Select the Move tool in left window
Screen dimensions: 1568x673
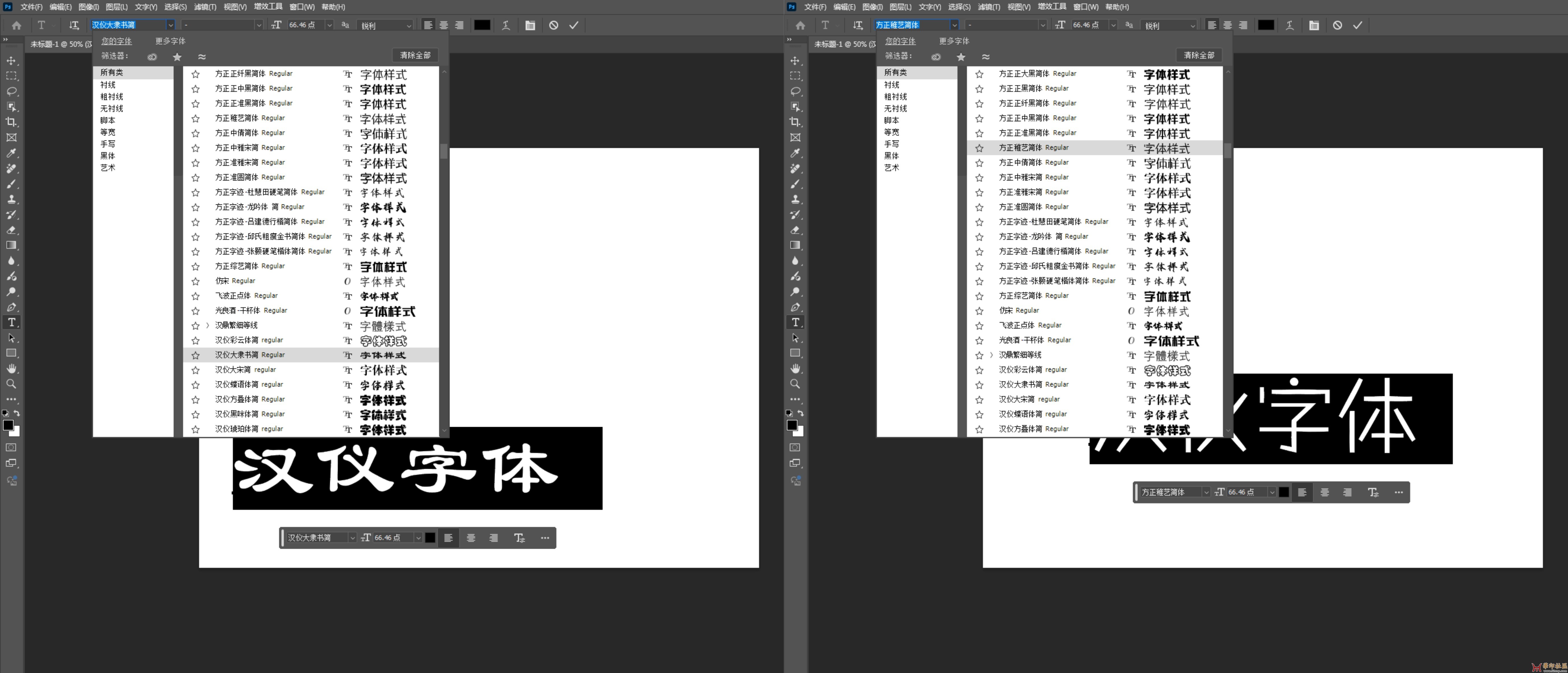[12, 60]
